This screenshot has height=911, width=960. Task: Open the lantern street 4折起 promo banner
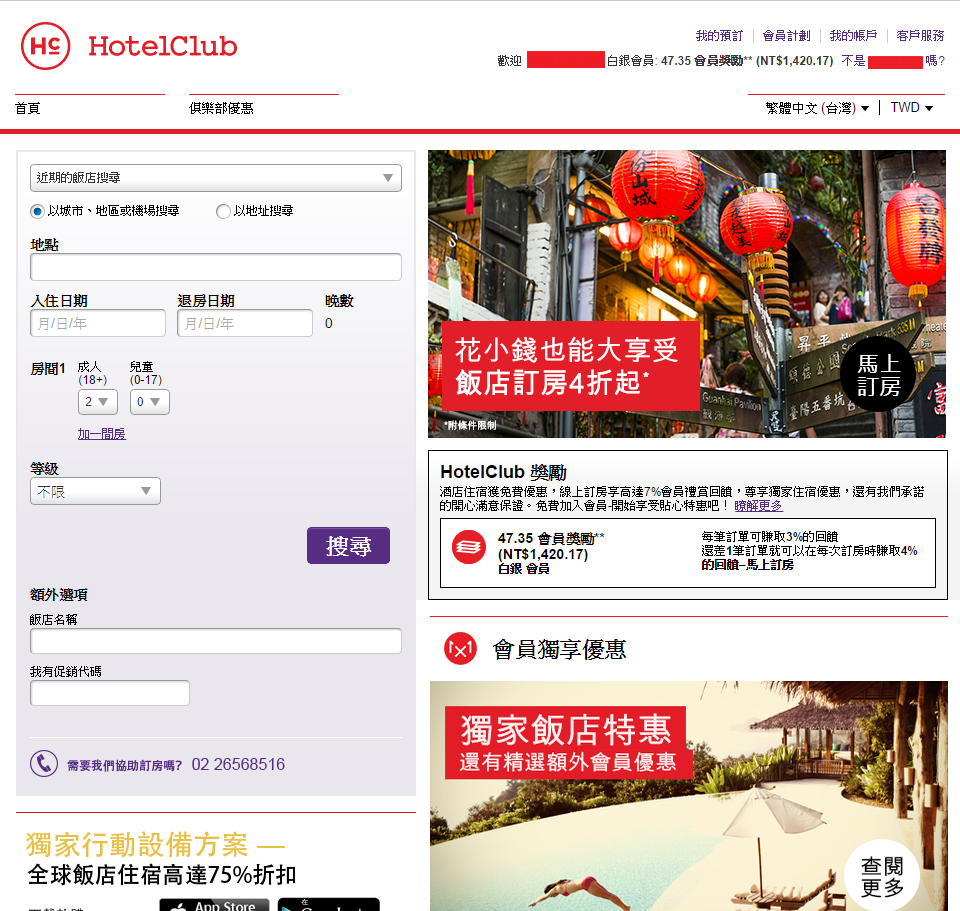[687, 294]
